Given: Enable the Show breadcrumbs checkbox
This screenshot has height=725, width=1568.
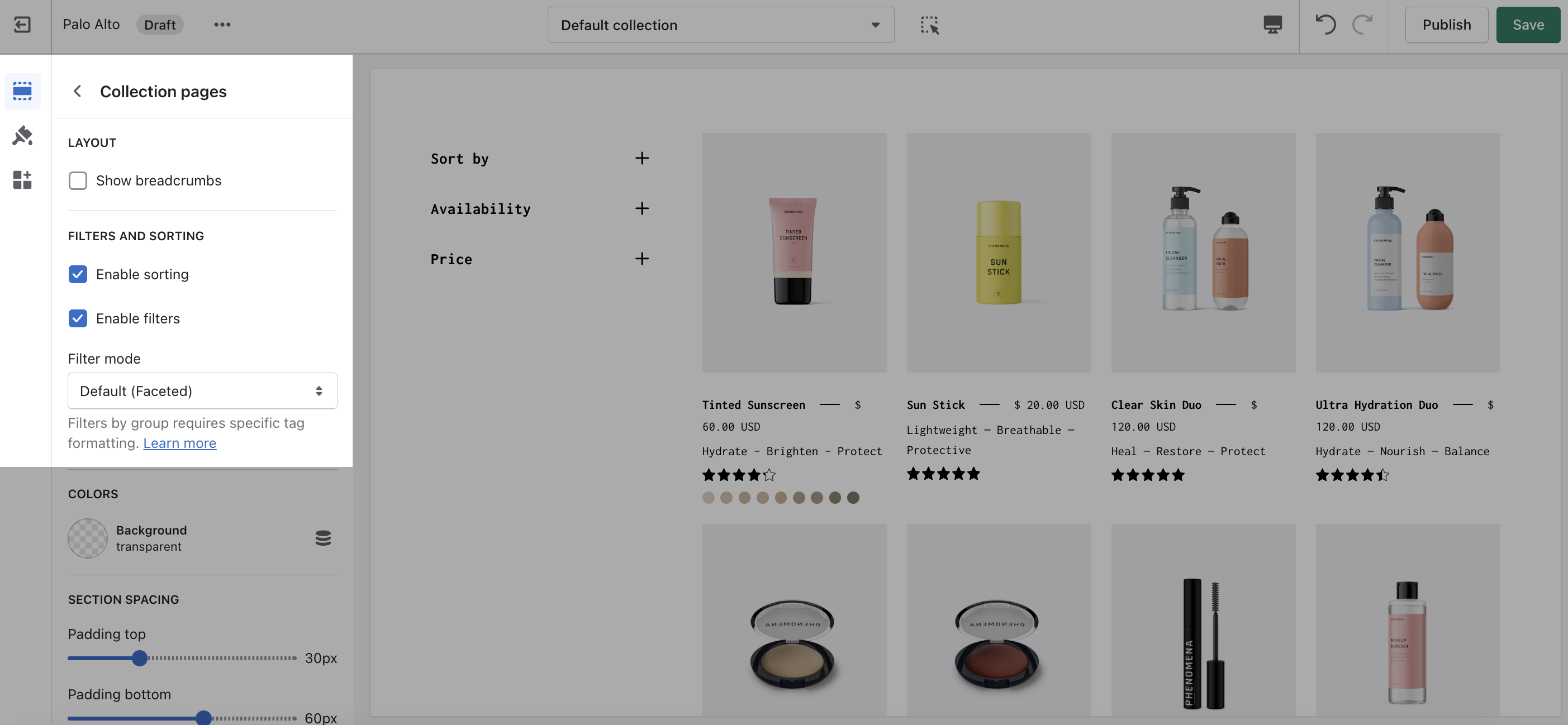Looking at the screenshot, I should tap(78, 180).
